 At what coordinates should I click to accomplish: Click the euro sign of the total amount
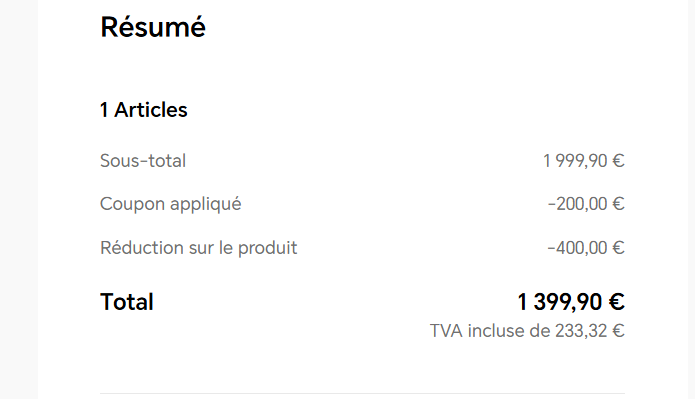(617, 302)
